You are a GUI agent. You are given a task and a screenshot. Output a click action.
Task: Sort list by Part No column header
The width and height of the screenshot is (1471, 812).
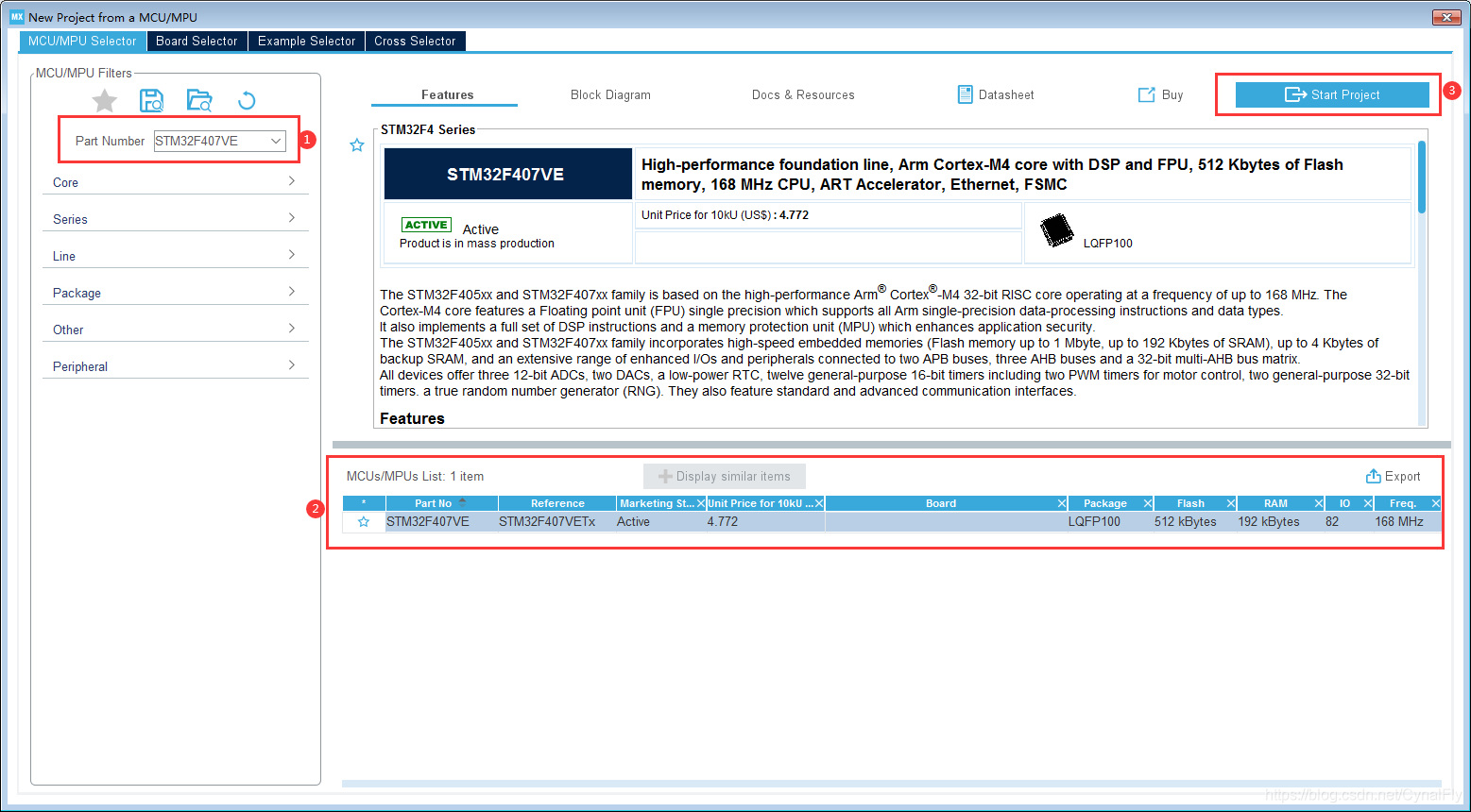point(441,503)
